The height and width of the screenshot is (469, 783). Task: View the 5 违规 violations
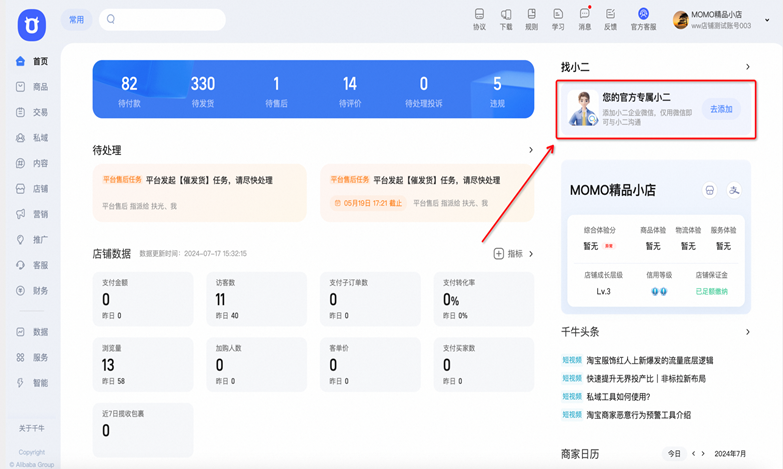point(497,90)
